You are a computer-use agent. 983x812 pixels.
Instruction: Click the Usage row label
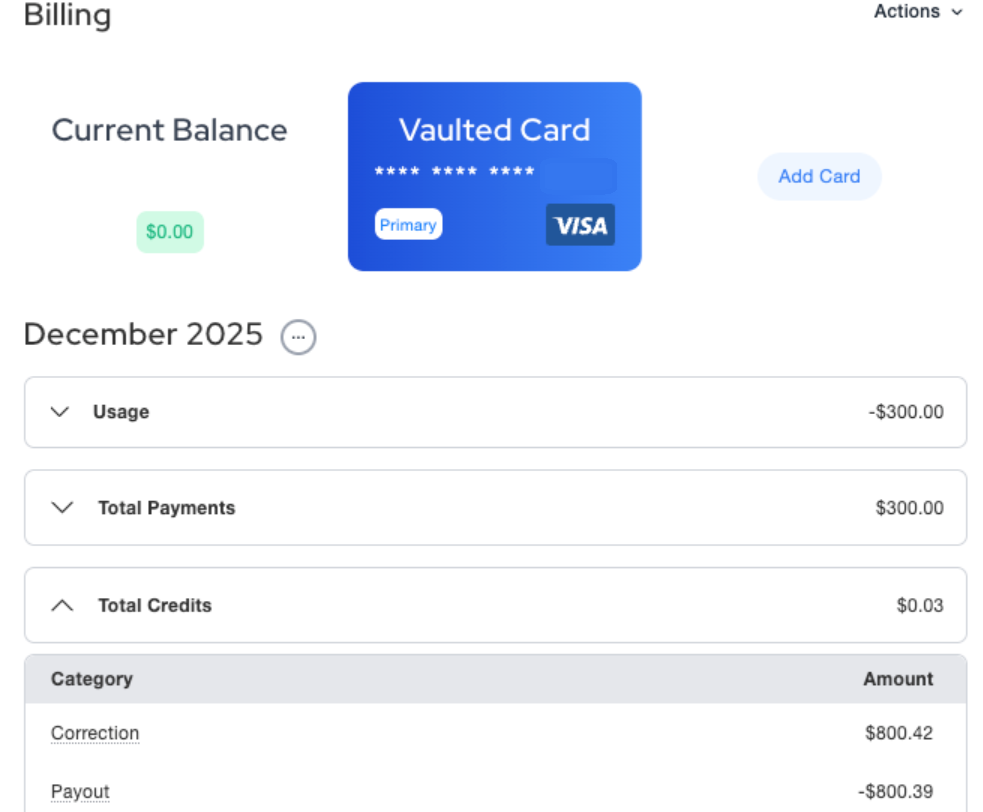121,412
